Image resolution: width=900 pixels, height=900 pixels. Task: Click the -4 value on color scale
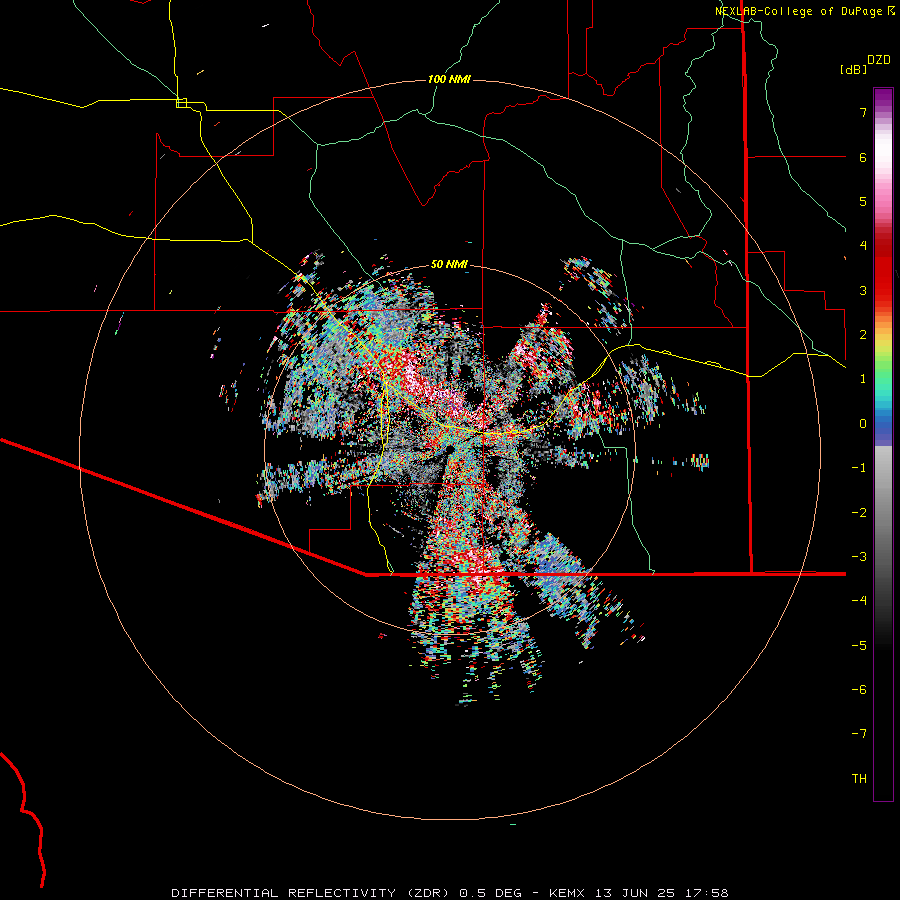859,601
